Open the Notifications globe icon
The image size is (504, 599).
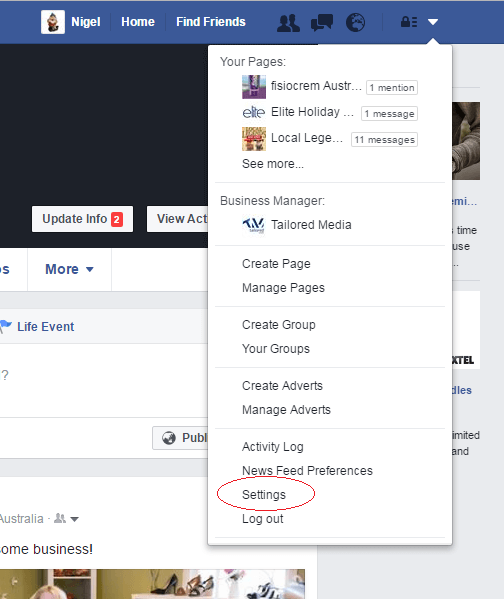(x=355, y=23)
